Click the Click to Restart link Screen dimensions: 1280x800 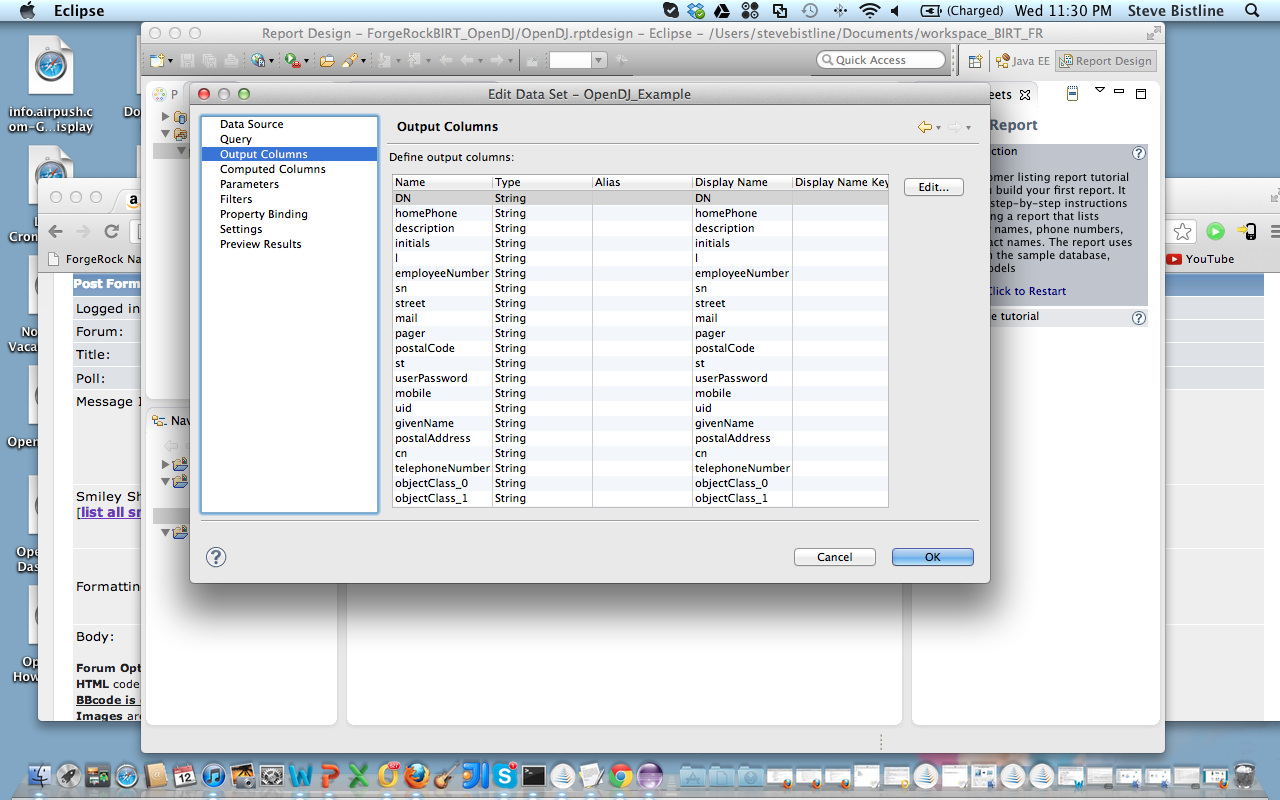1026,291
